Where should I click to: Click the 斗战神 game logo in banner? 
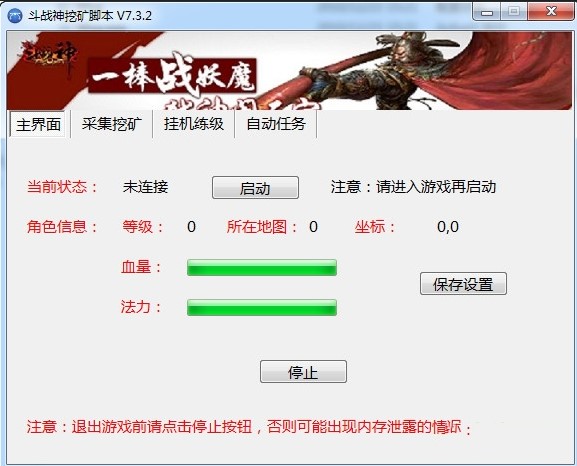[x=48, y=55]
